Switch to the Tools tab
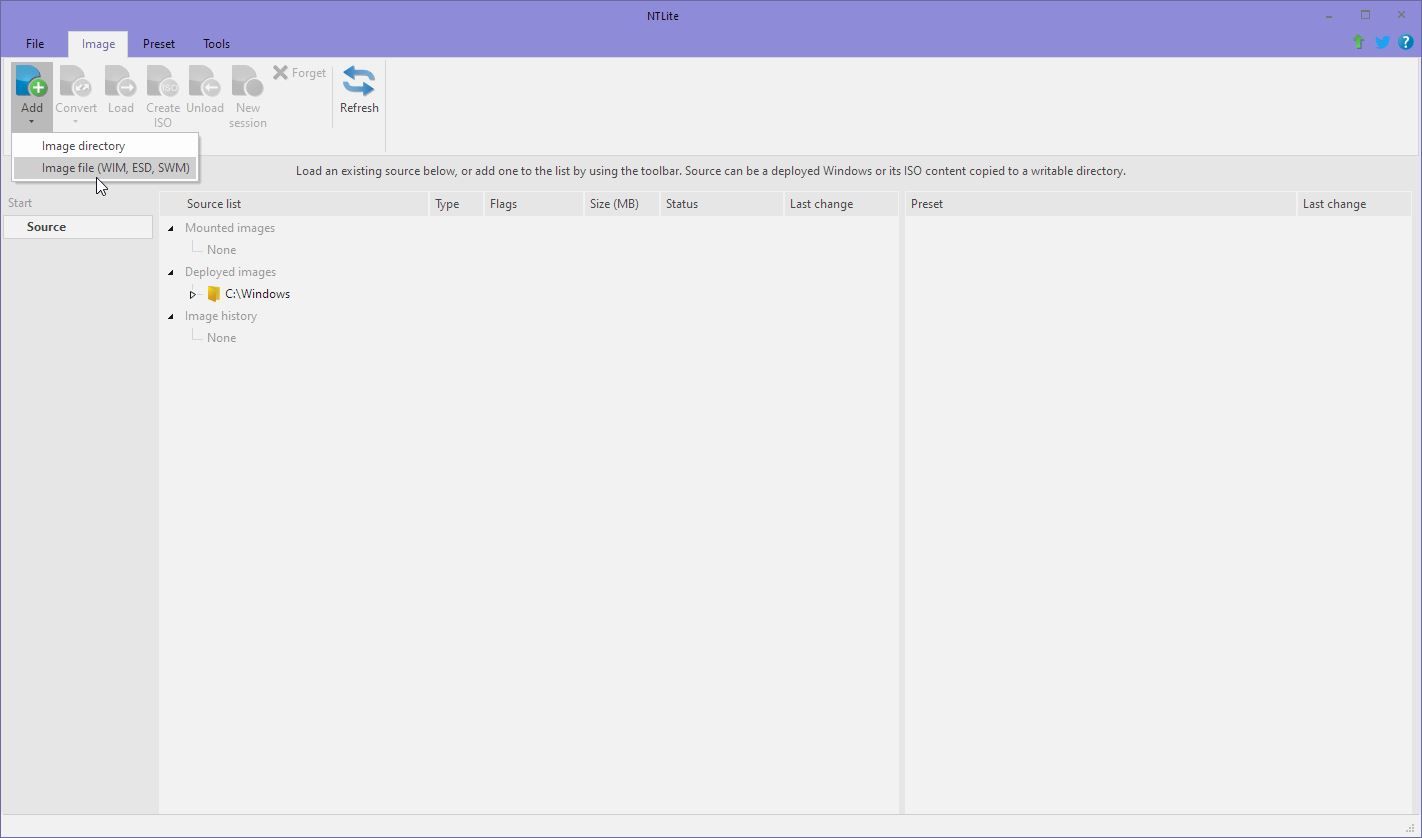Screen dimensions: 1422x838 coord(216,44)
